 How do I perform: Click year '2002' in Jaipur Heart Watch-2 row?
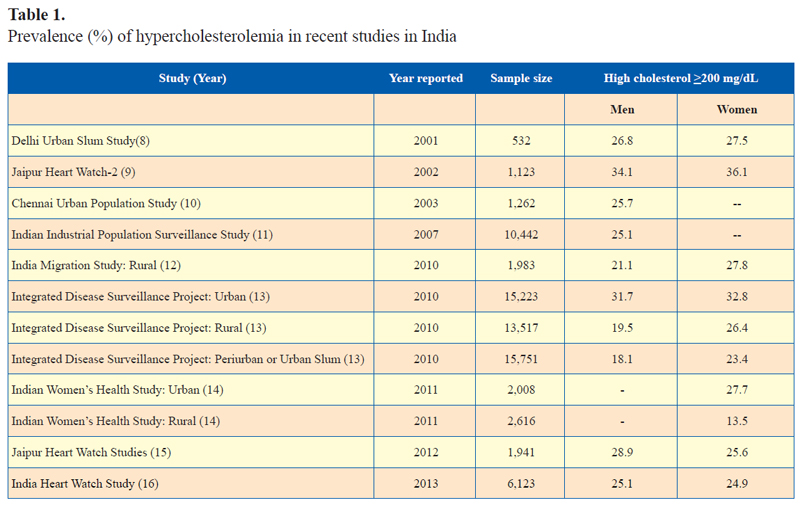coord(426,172)
